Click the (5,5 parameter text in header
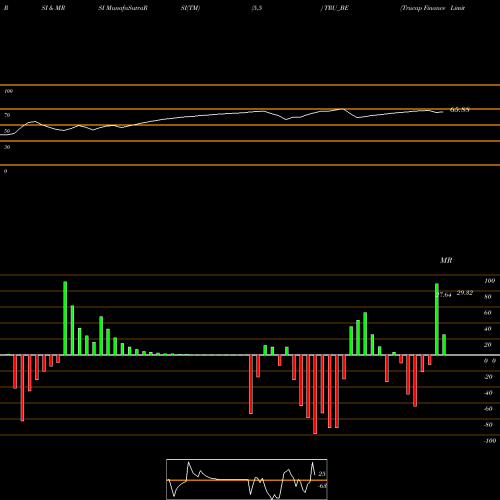 [x=257, y=8]
